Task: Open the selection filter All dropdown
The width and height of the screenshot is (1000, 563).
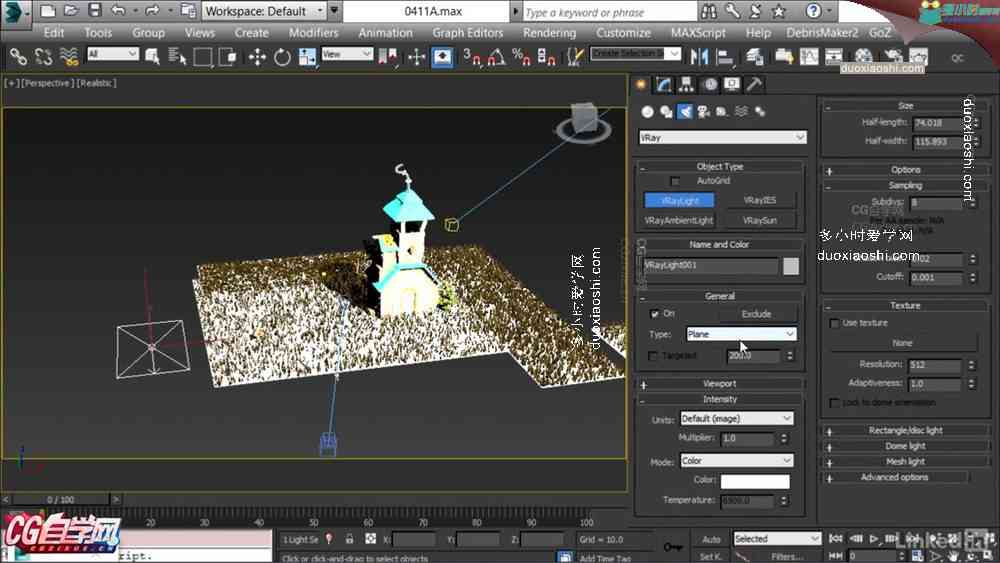Action: (112, 54)
